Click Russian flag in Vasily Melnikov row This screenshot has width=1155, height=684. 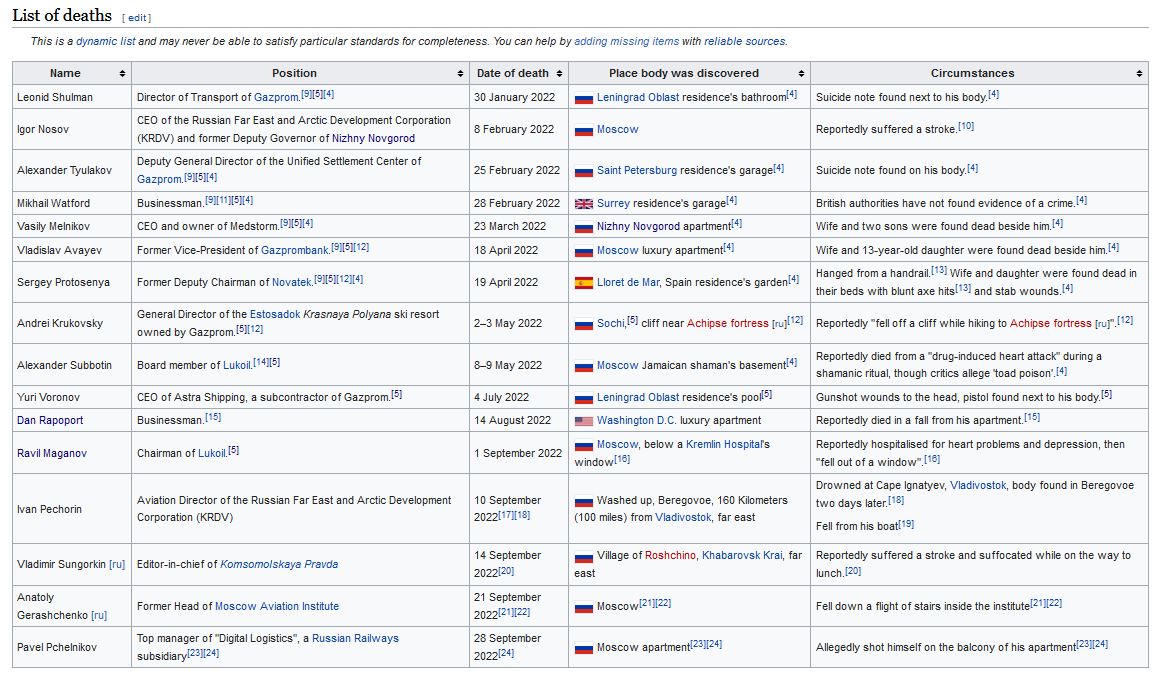pos(583,228)
